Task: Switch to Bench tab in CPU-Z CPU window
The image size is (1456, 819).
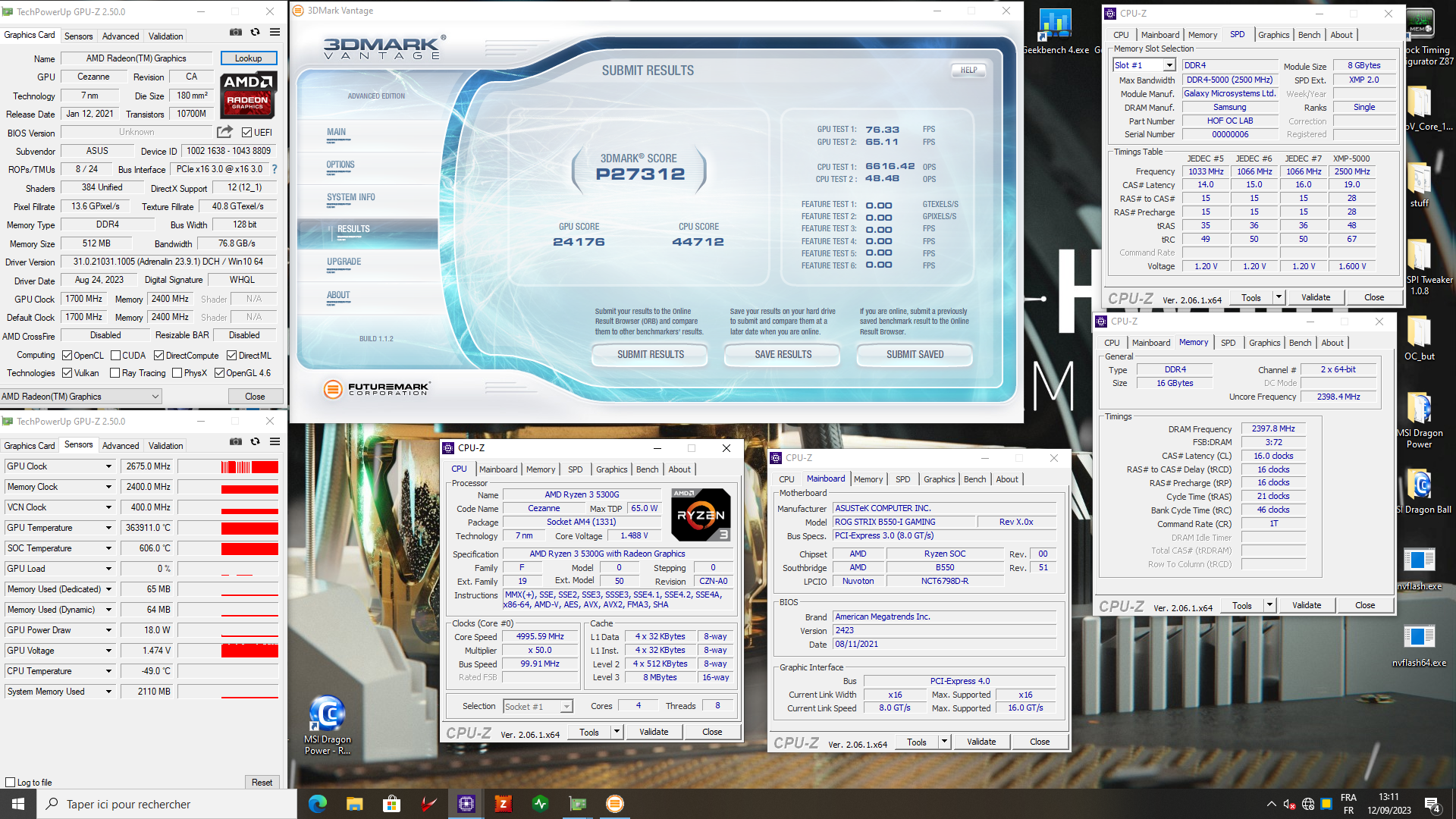Action: tap(647, 469)
